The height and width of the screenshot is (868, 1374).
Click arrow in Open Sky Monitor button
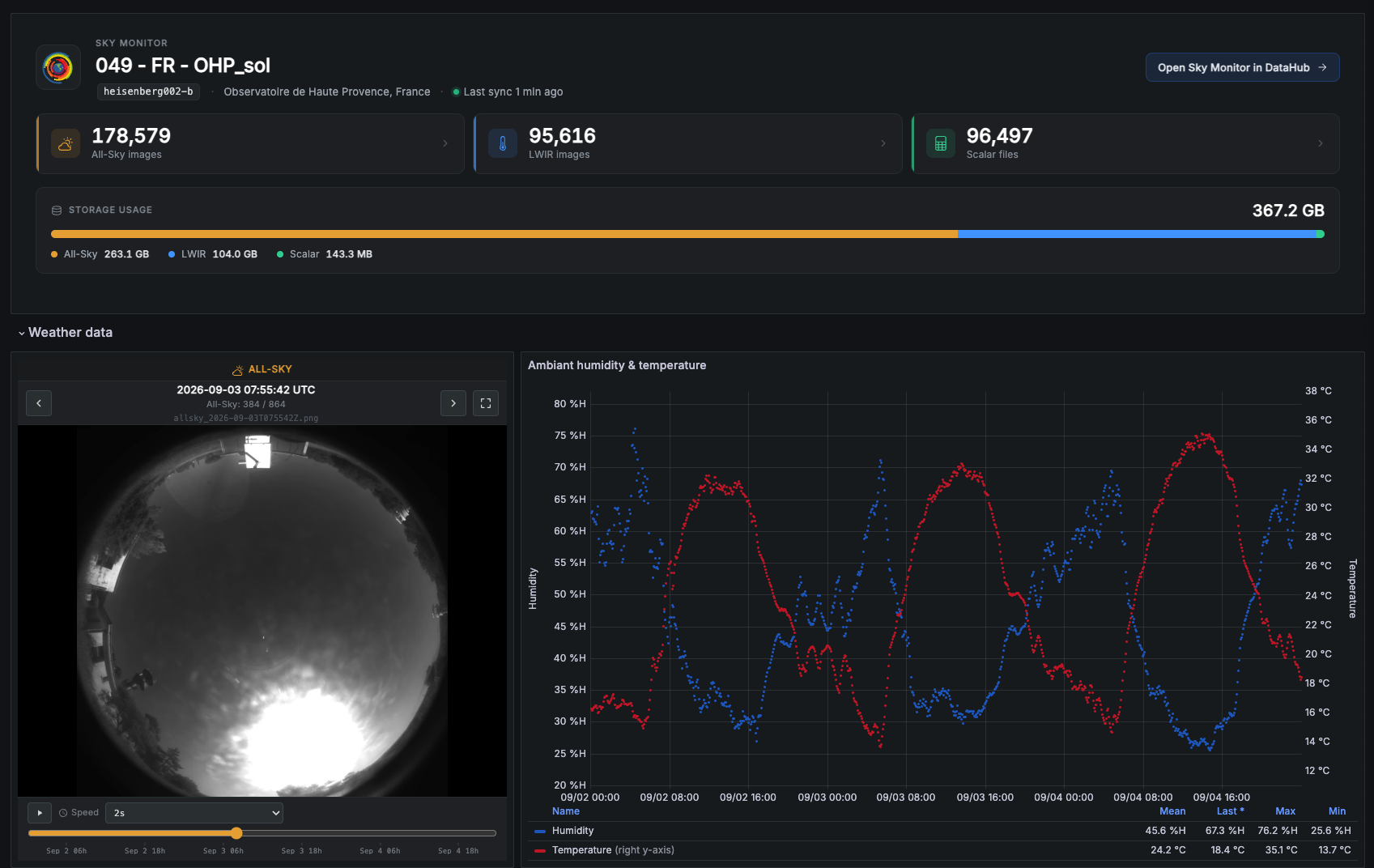[1322, 67]
